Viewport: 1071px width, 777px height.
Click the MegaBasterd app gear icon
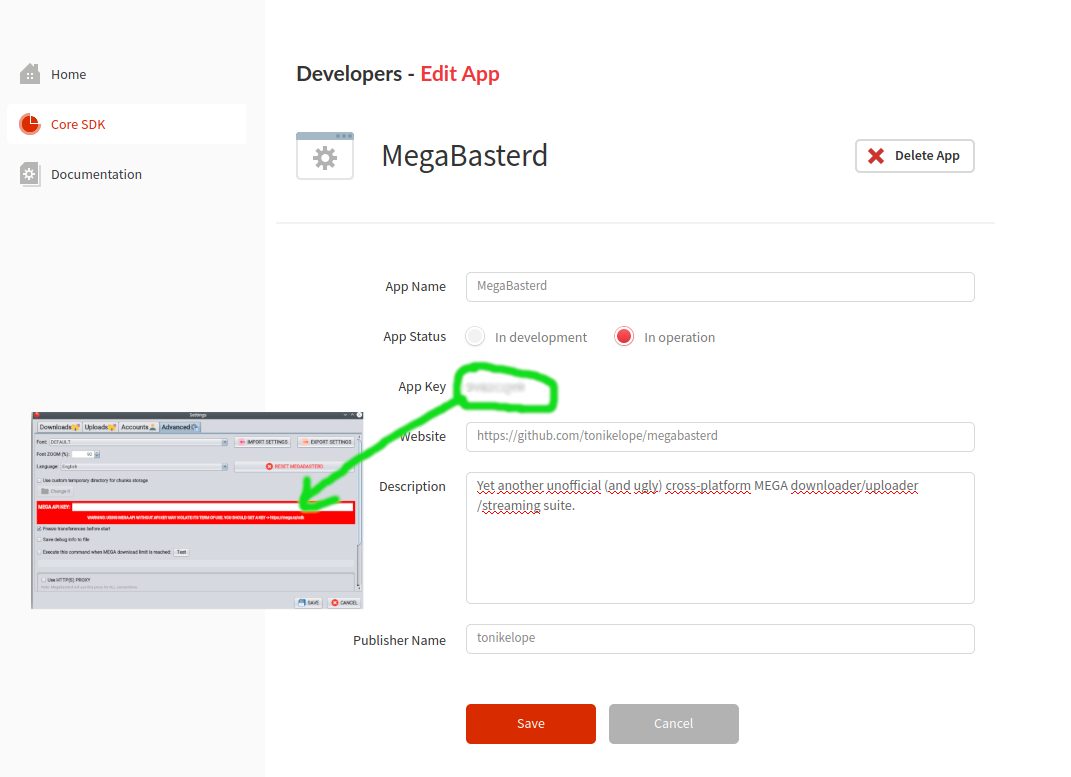pos(325,156)
